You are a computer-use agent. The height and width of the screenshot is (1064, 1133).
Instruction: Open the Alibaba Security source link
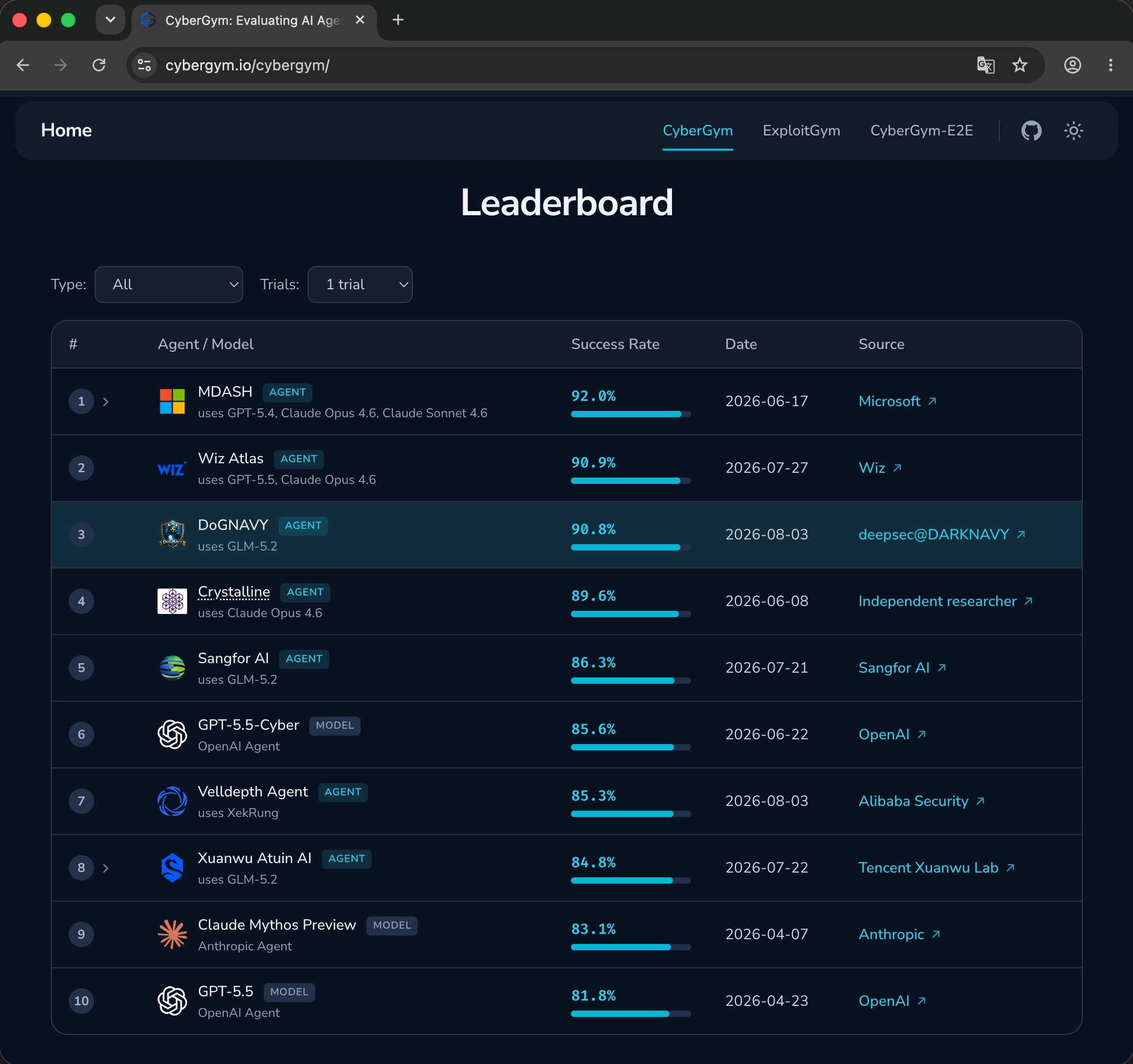point(922,801)
